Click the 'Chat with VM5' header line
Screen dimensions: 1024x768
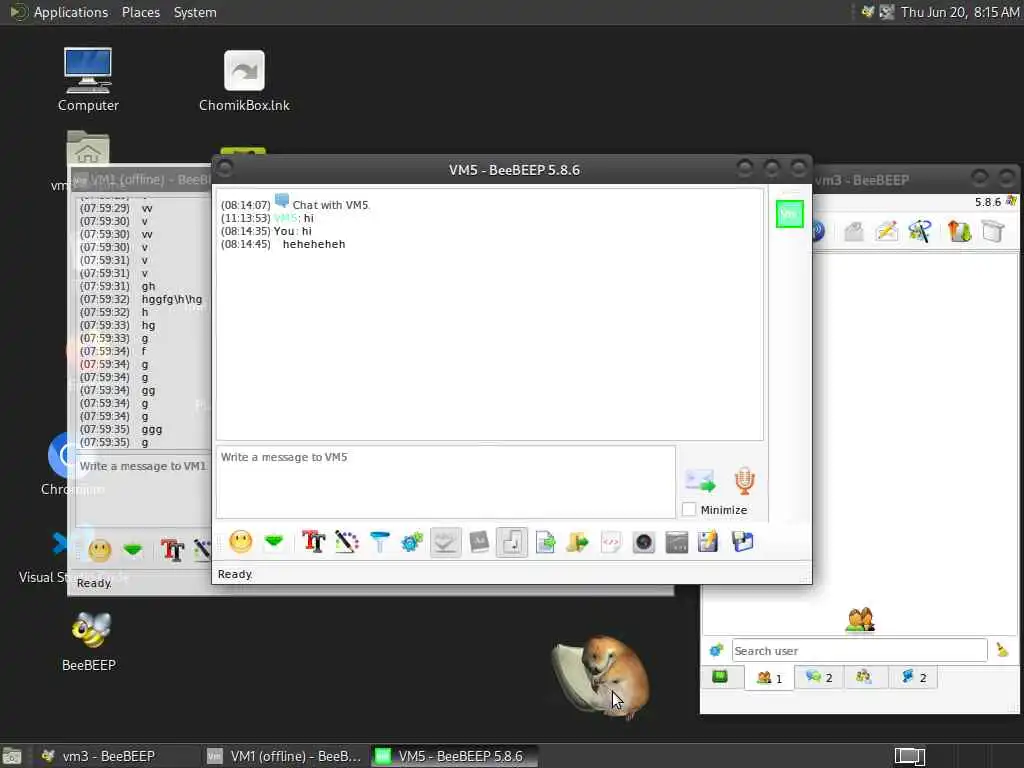click(x=330, y=205)
